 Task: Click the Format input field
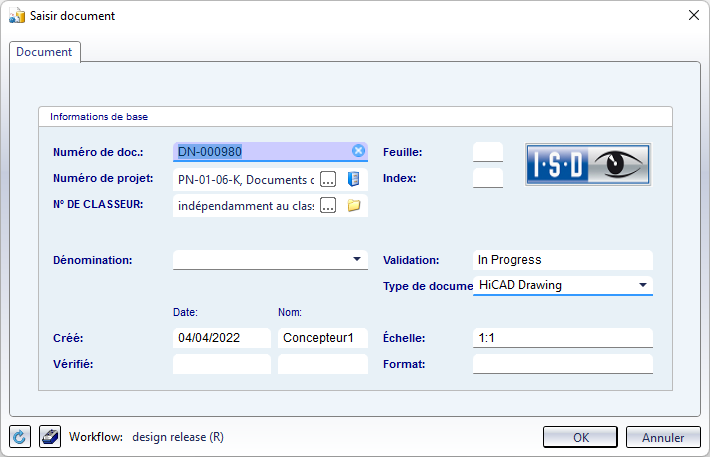[x=563, y=364]
